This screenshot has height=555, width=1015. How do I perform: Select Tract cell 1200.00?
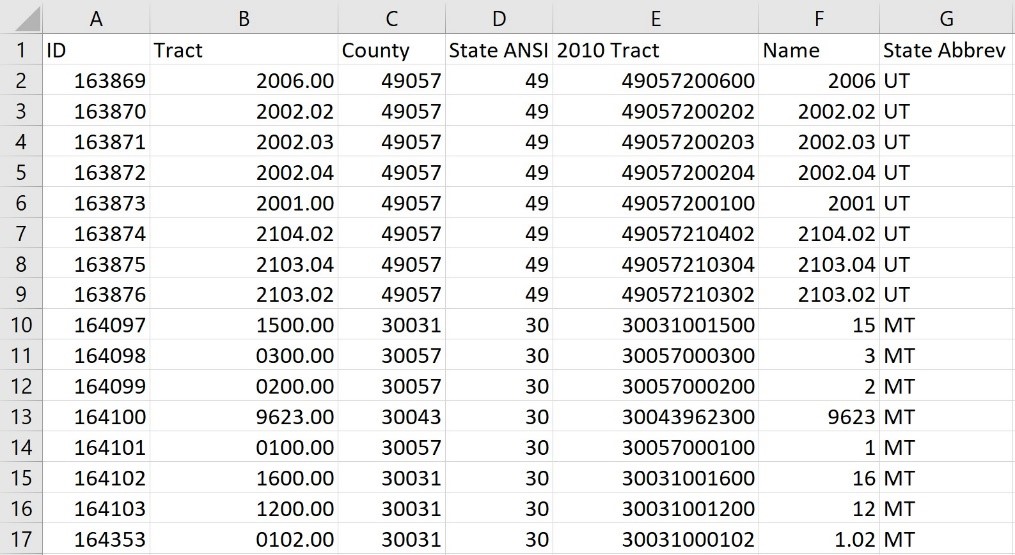[x=243, y=509]
